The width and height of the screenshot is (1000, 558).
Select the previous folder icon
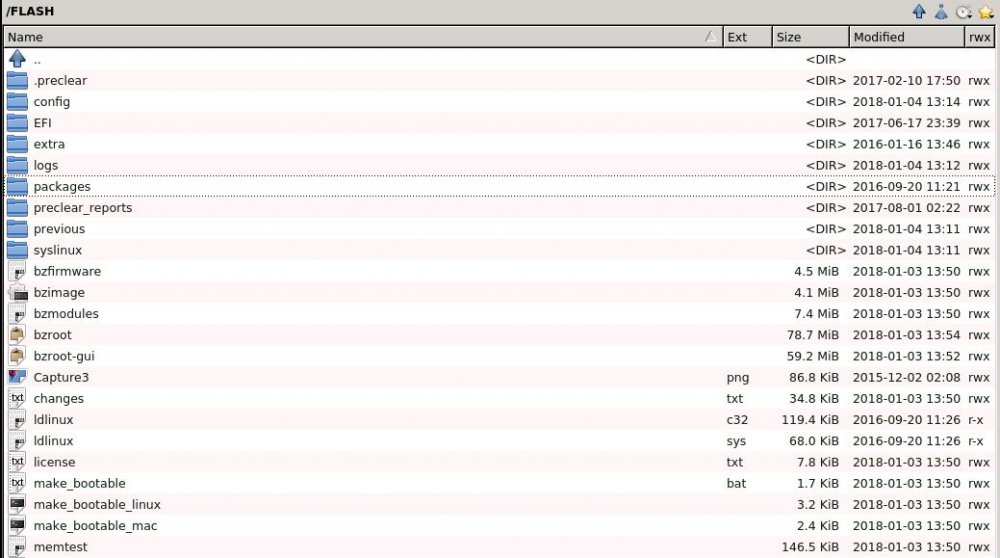(x=17, y=228)
